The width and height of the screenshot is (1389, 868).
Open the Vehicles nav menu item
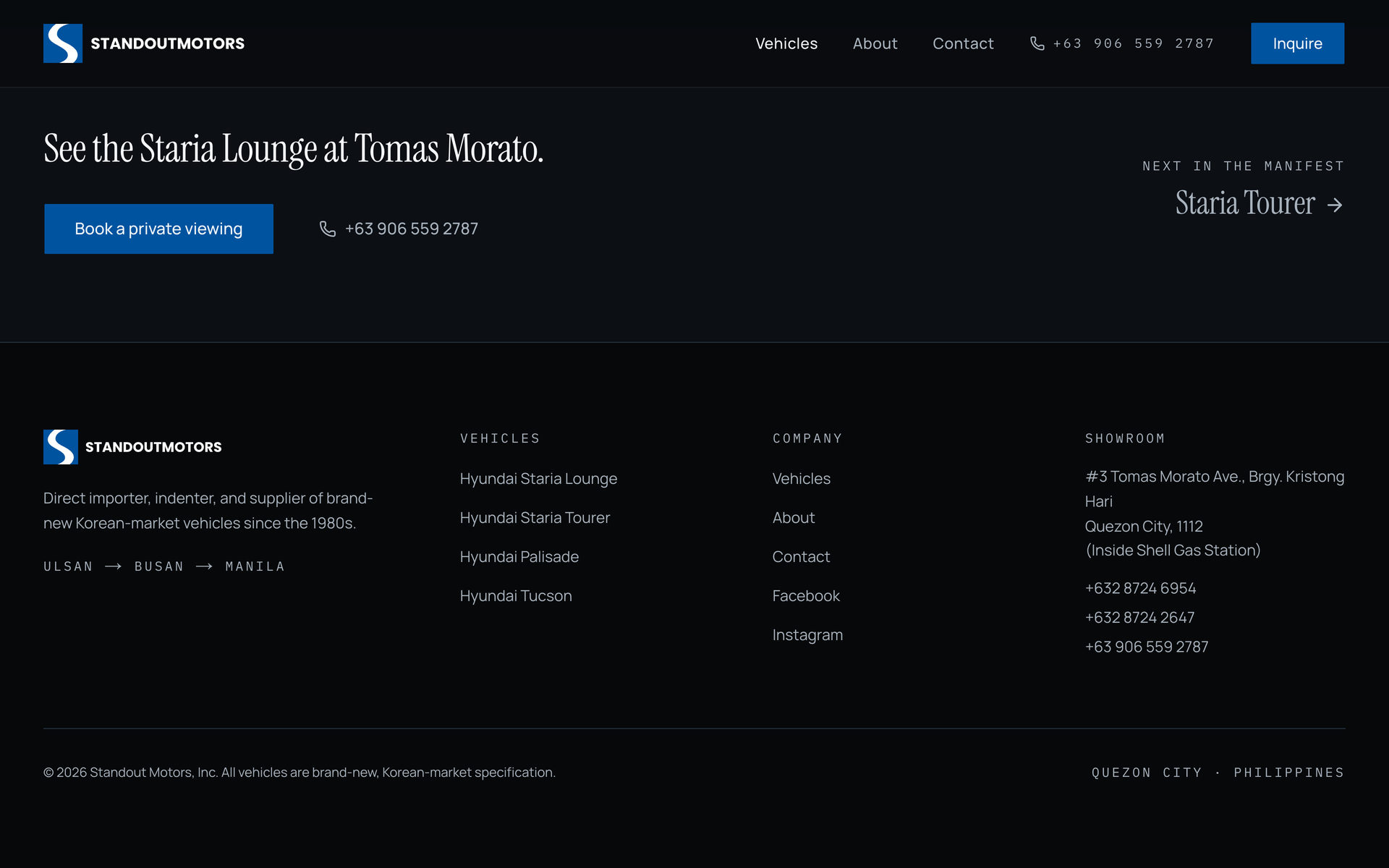[786, 43]
